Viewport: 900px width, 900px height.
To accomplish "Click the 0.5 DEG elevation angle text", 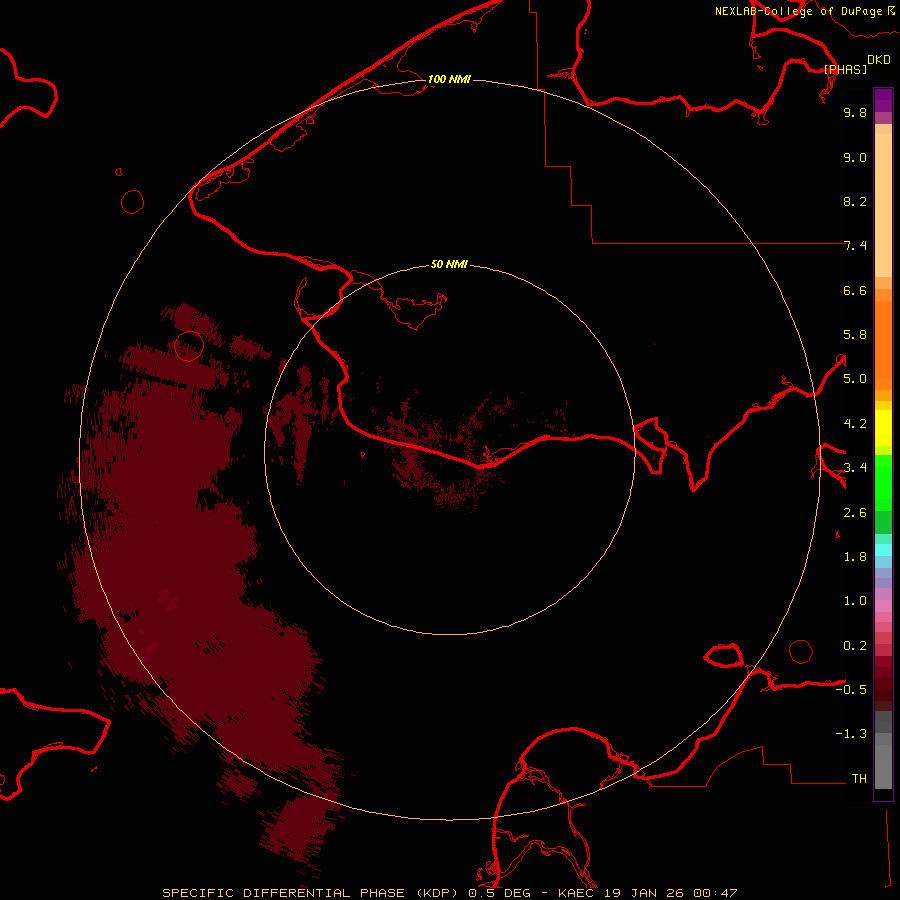I will click(x=500, y=893).
